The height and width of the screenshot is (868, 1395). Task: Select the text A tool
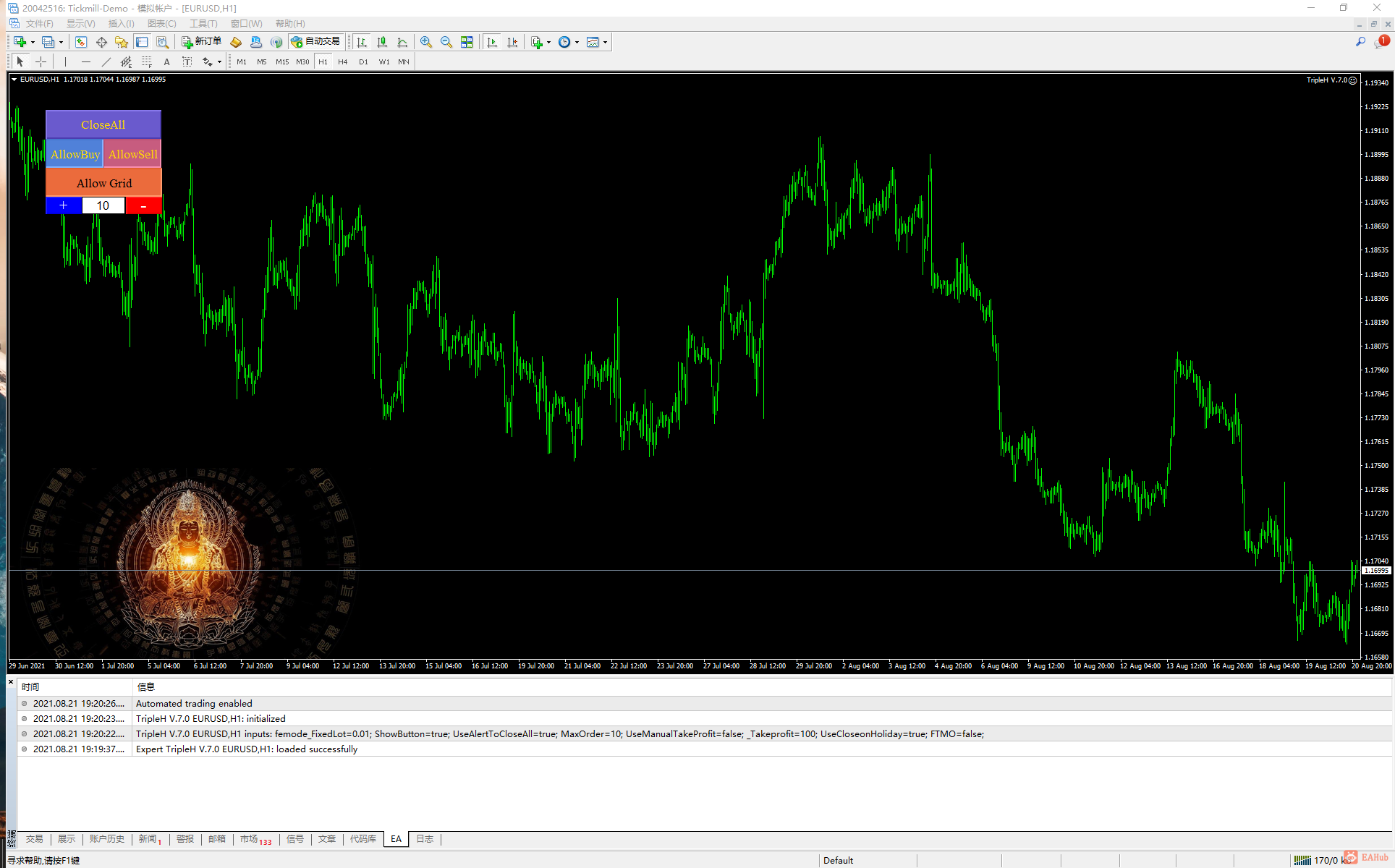pos(167,61)
